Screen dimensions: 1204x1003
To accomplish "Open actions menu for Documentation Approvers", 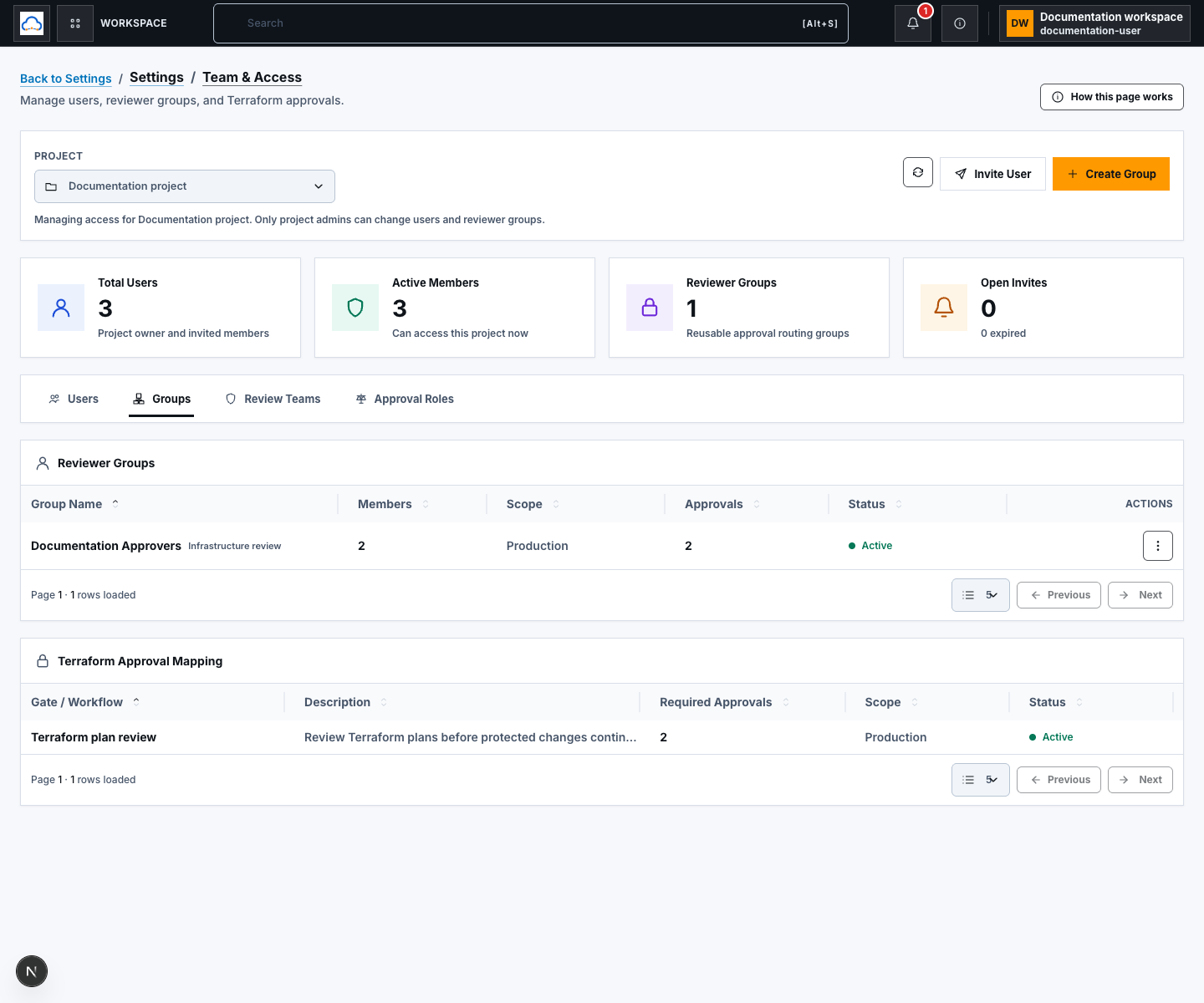I will coord(1158,546).
